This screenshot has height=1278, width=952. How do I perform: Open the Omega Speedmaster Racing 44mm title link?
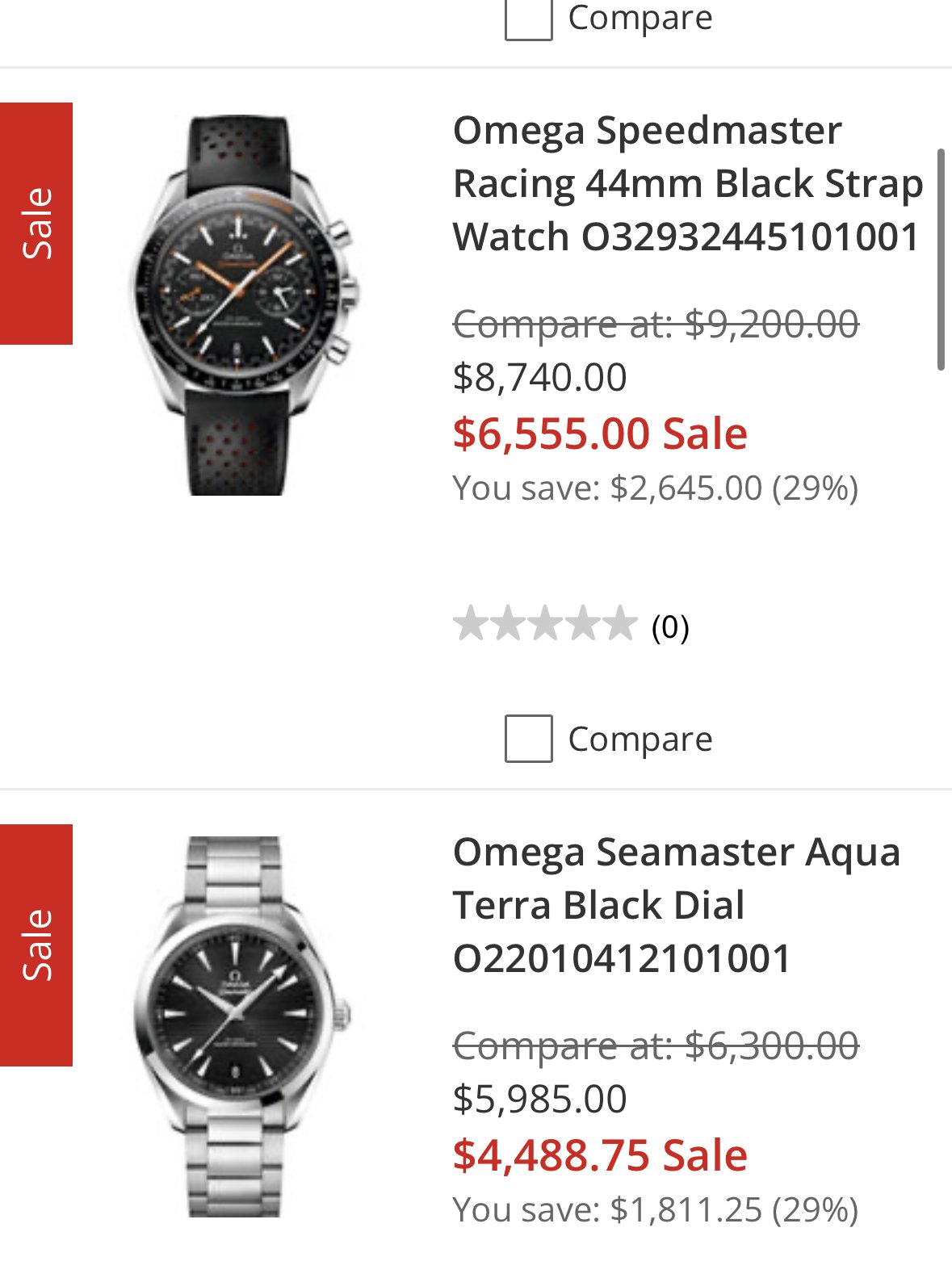coord(686,183)
